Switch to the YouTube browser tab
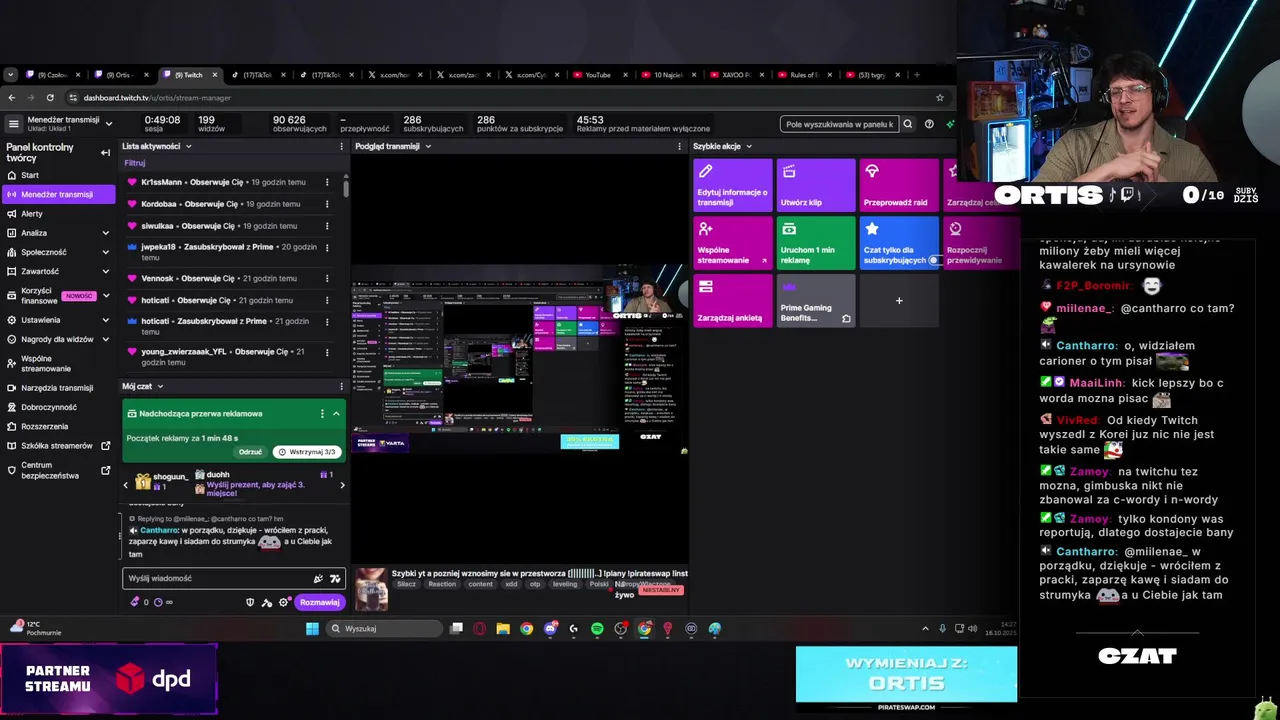This screenshot has width=1280, height=720. click(598, 75)
